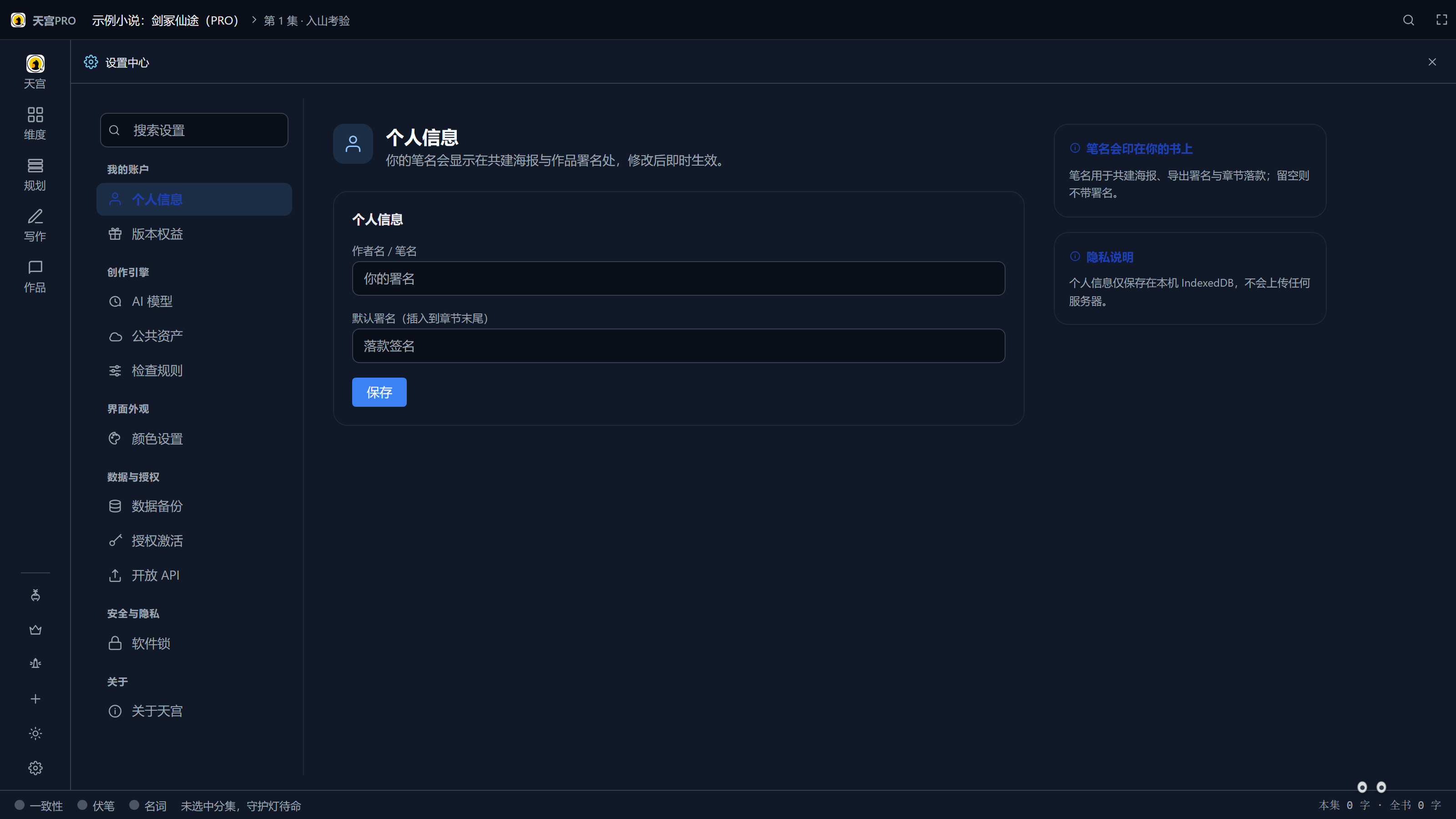Screen dimensions: 1456x819
Task: Open 版本权益 settings page
Action: [x=194, y=234]
